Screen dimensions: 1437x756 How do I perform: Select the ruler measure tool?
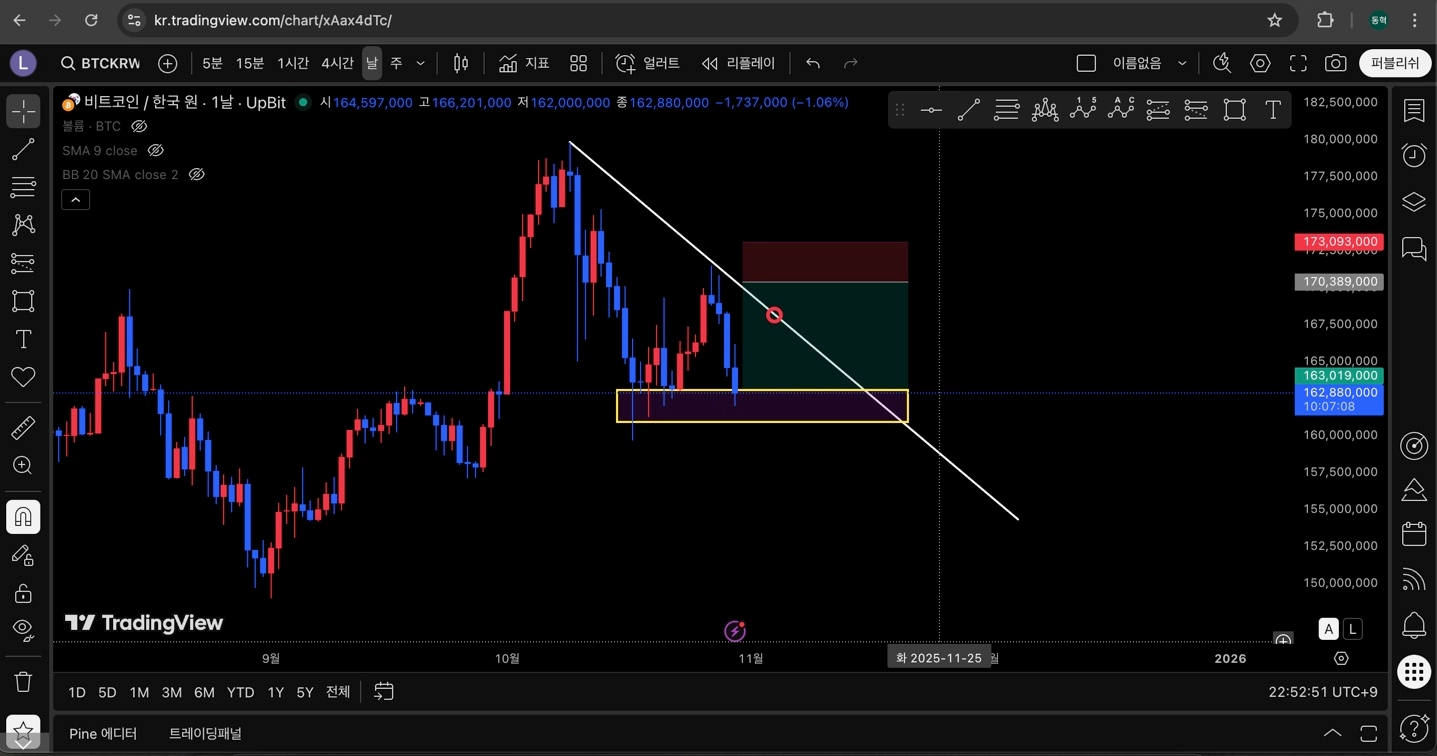pos(23,428)
